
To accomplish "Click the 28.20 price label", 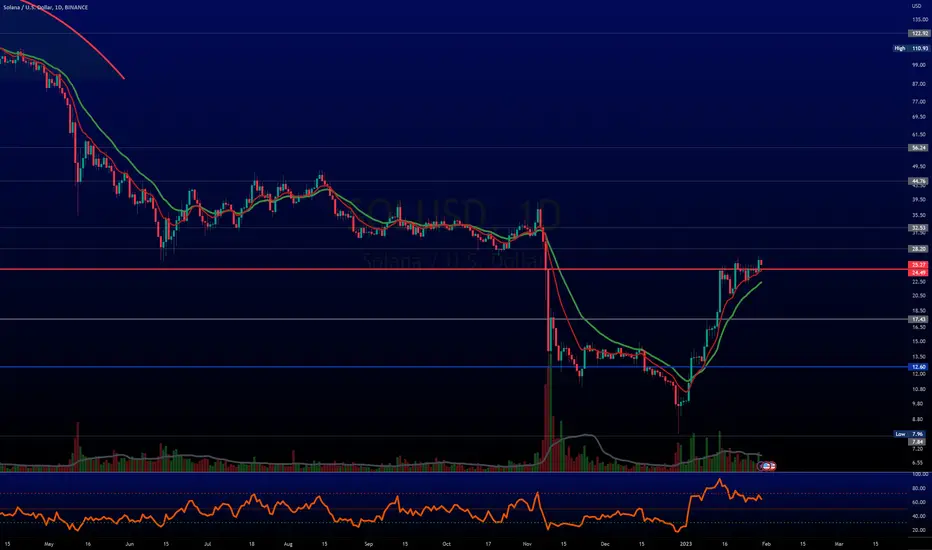I will (919, 249).
